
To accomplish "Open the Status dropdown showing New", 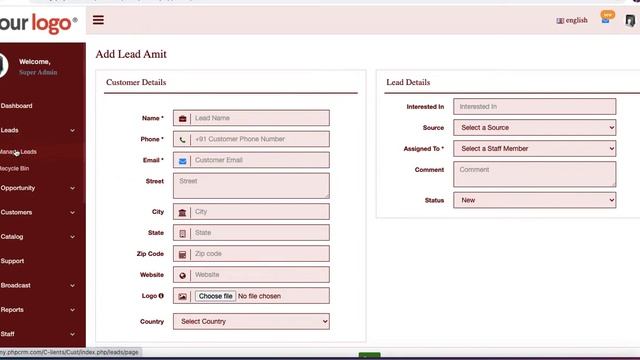I will pos(534,200).
